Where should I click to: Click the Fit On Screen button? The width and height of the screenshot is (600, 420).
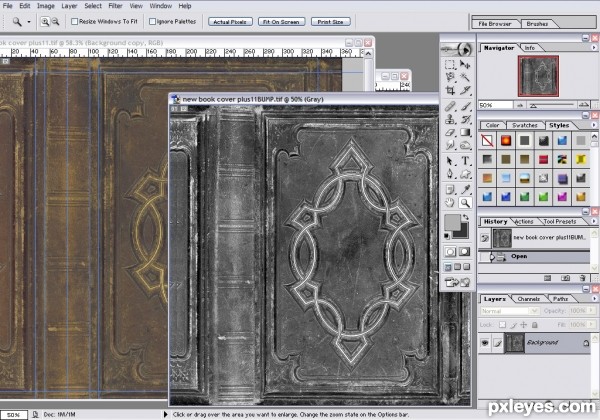(281, 22)
